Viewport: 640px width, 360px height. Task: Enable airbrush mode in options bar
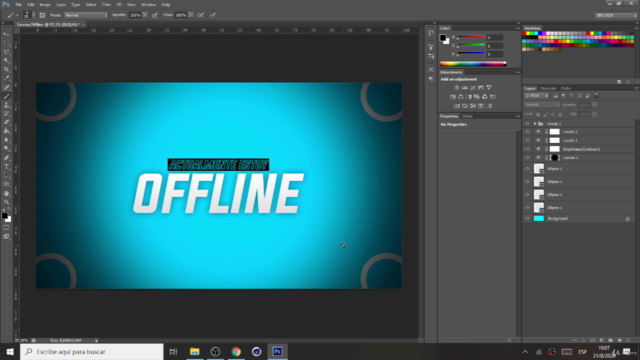click(x=200, y=15)
